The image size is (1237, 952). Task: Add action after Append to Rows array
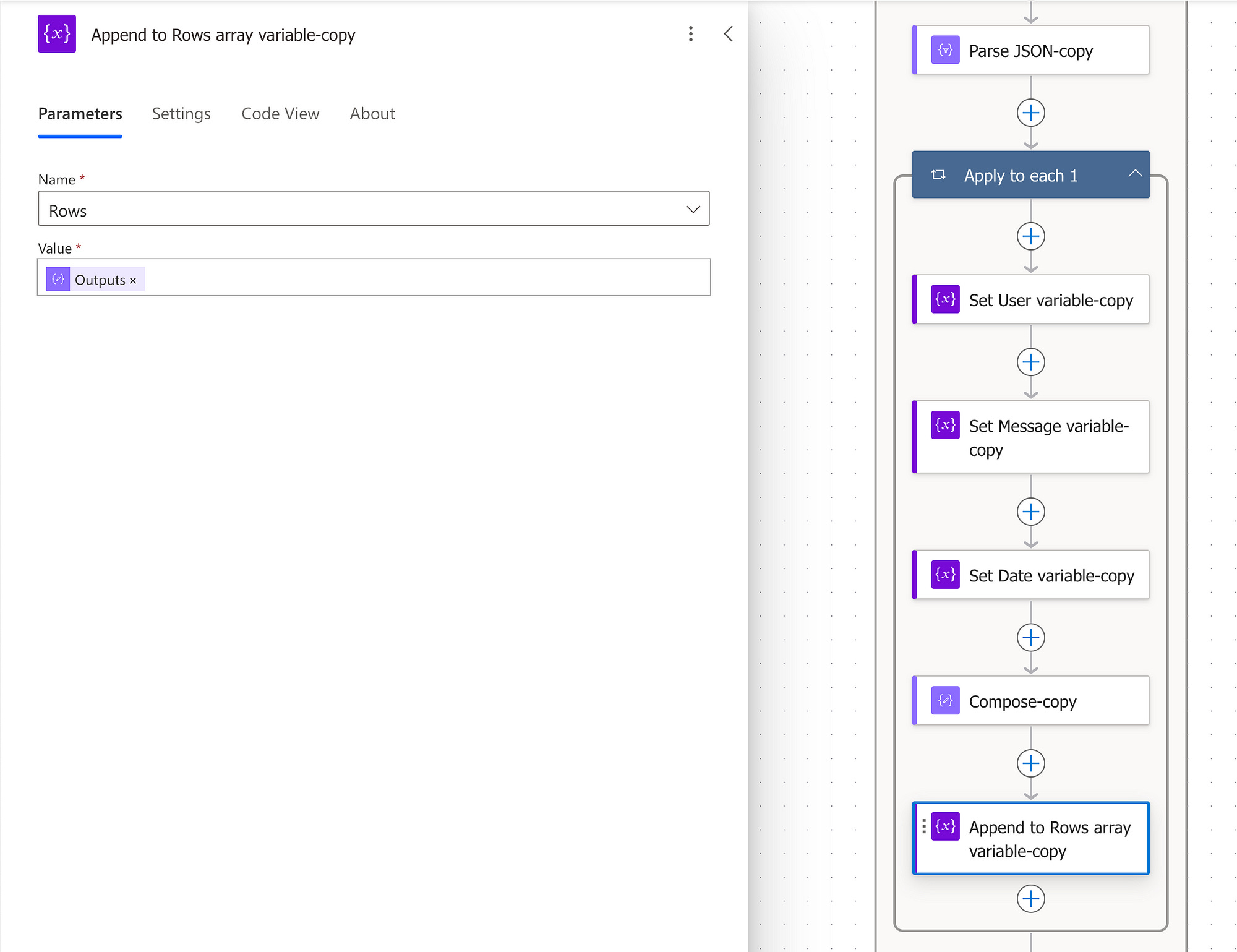click(x=1030, y=899)
